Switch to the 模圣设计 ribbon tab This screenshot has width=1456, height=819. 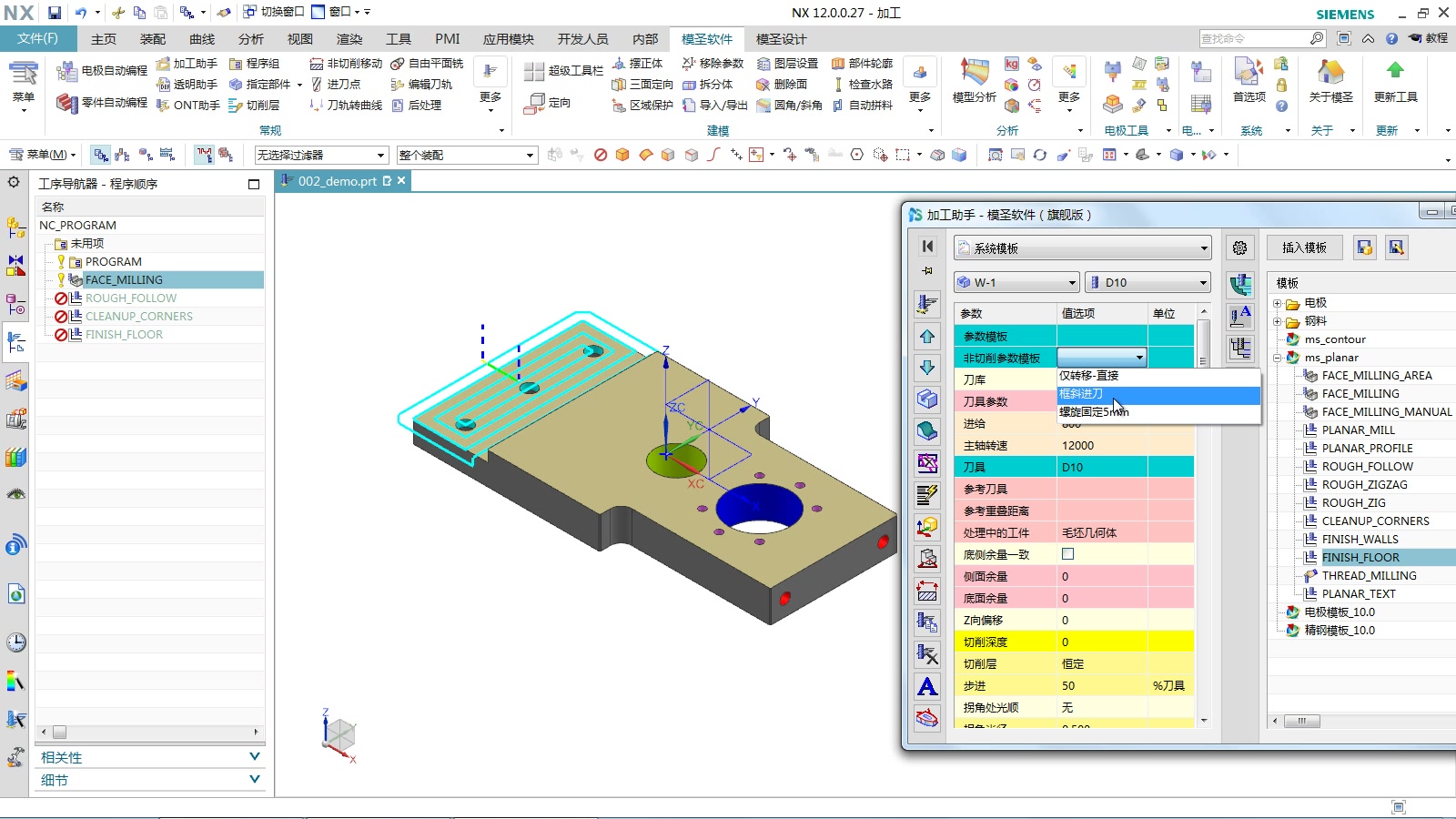[x=781, y=39]
